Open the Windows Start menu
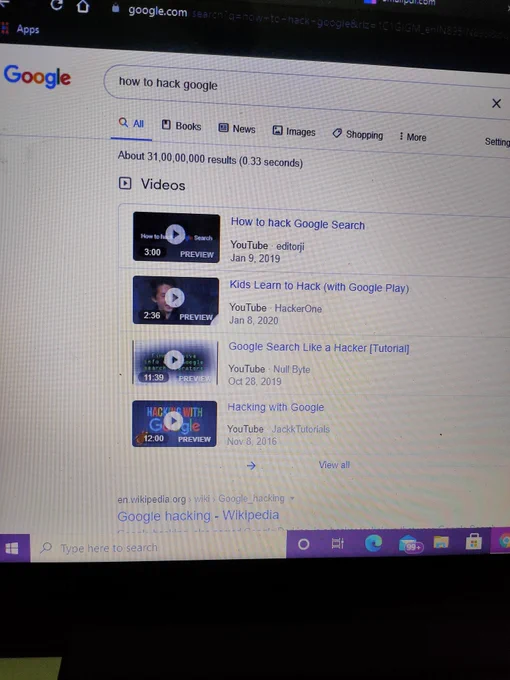This screenshot has width=510, height=680. (13, 548)
